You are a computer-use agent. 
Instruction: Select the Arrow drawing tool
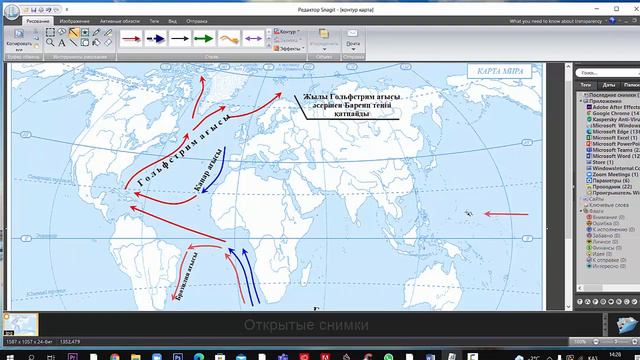pos(73,33)
